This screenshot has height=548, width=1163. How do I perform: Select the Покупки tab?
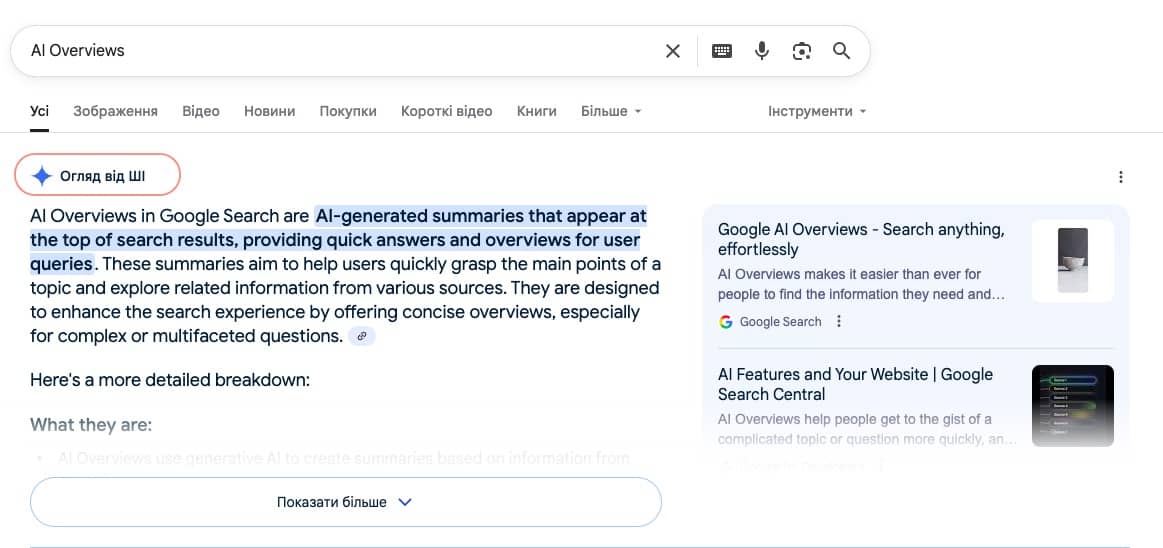click(x=348, y=111)
